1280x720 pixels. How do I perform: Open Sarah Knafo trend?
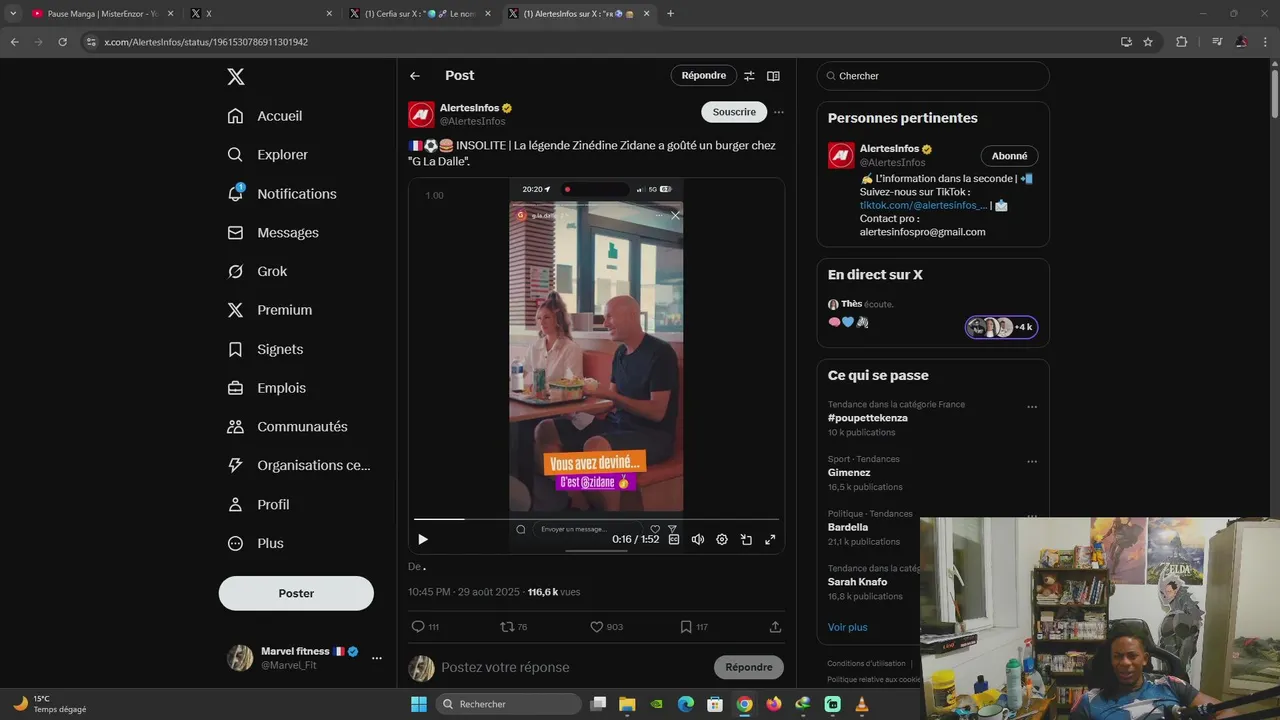(x=857, y=582)
